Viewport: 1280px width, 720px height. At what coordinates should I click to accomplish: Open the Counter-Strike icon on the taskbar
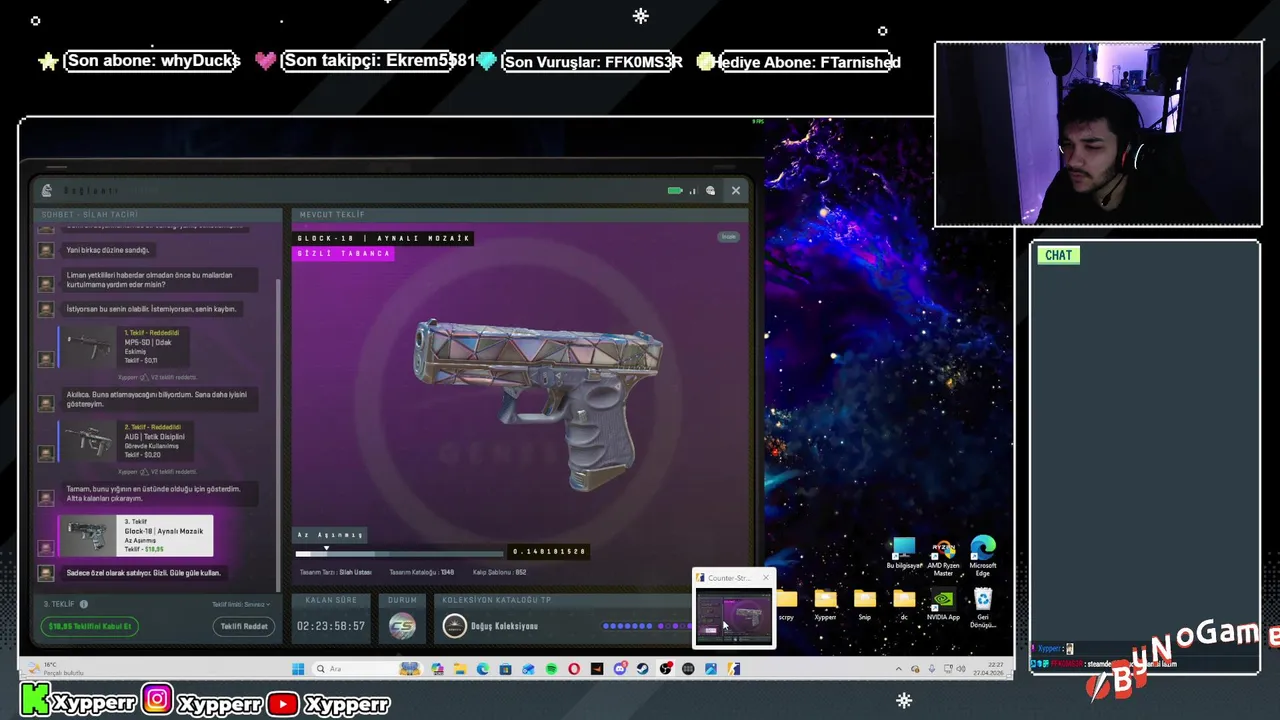point(733,669)
